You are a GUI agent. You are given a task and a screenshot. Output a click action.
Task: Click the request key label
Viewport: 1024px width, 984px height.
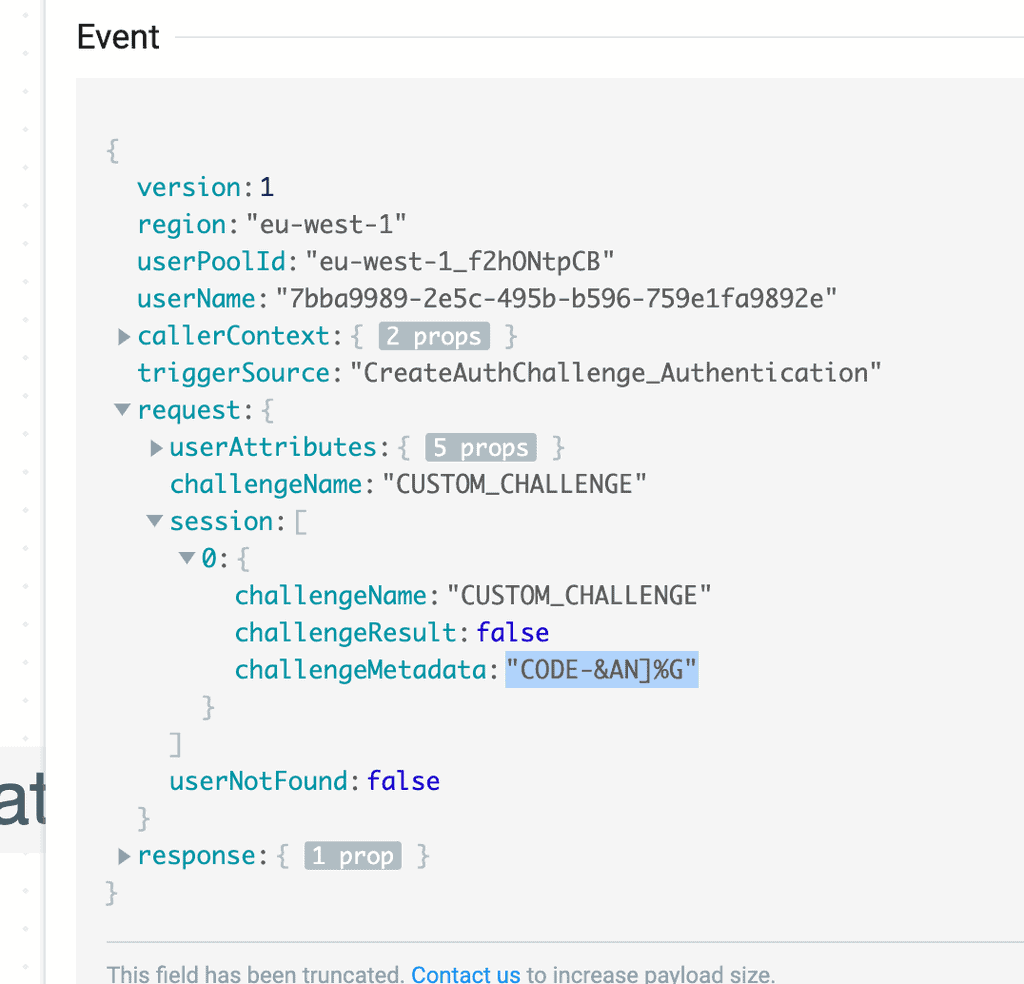[189, 410]
